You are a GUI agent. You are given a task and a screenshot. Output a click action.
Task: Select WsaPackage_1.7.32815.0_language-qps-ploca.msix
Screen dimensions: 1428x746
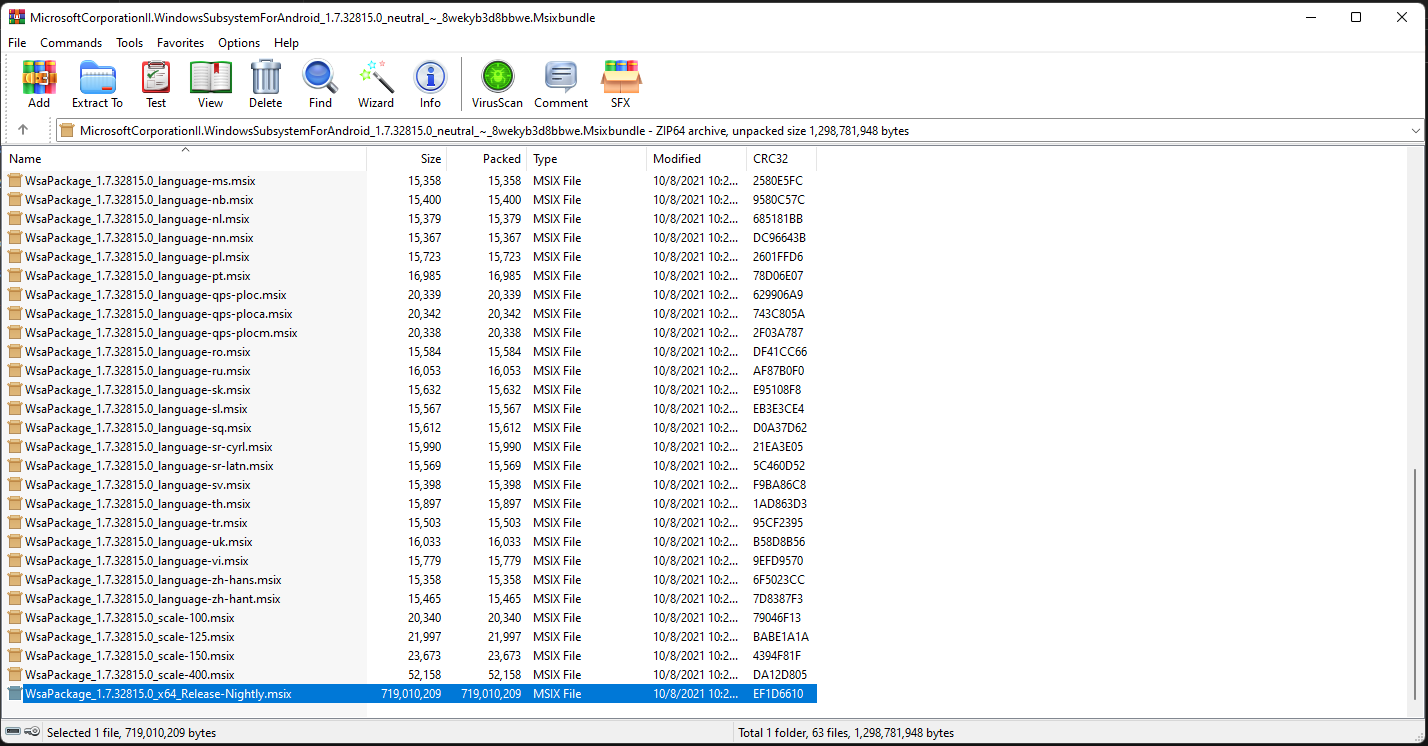click(x=159, y=314)
